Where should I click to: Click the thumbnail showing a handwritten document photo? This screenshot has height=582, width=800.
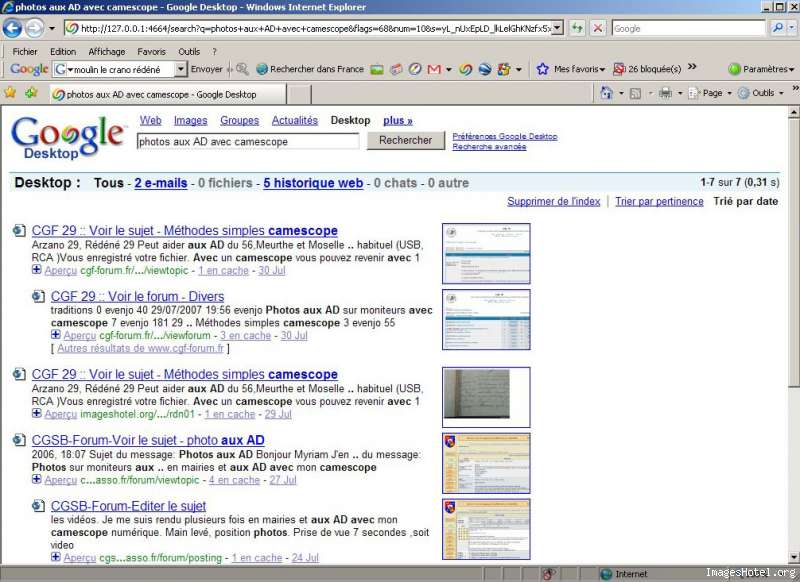pyautogui.click(x=486, y=397)
